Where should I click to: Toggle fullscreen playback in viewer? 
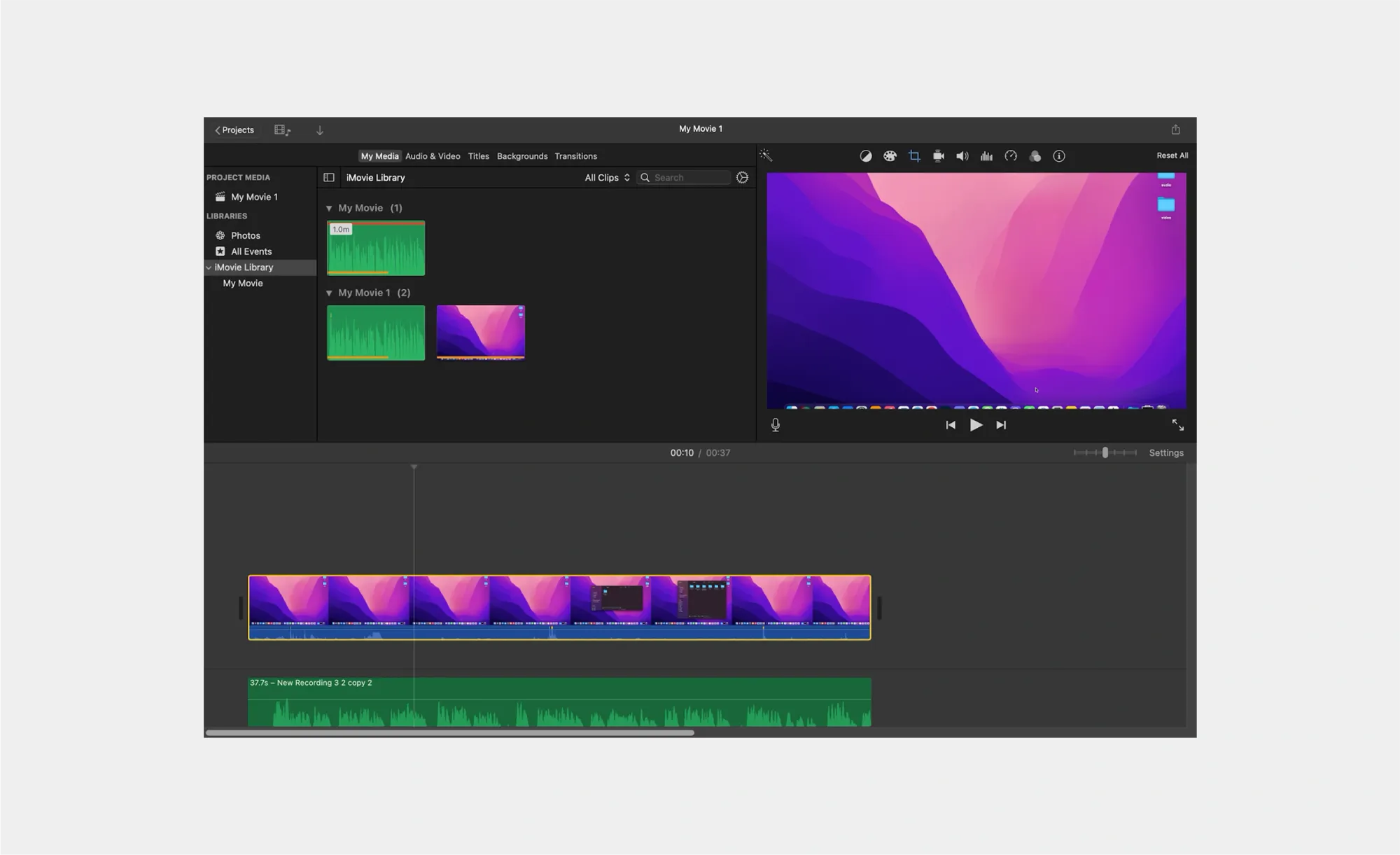[1177, 425]
